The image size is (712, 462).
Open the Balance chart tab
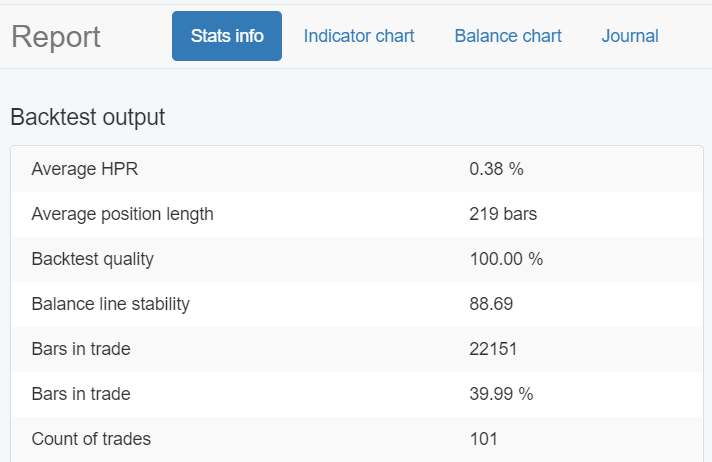tap(508, 36)
